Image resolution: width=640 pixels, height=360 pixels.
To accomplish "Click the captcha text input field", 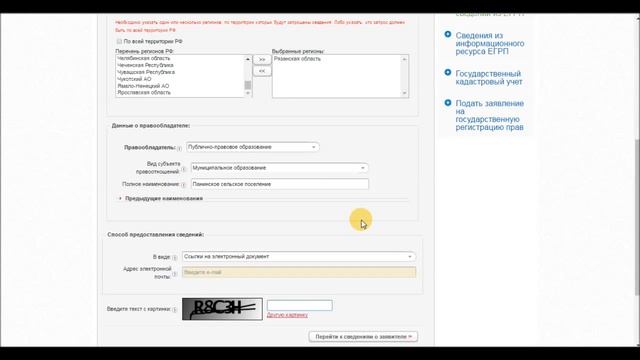I will (300, 305).
